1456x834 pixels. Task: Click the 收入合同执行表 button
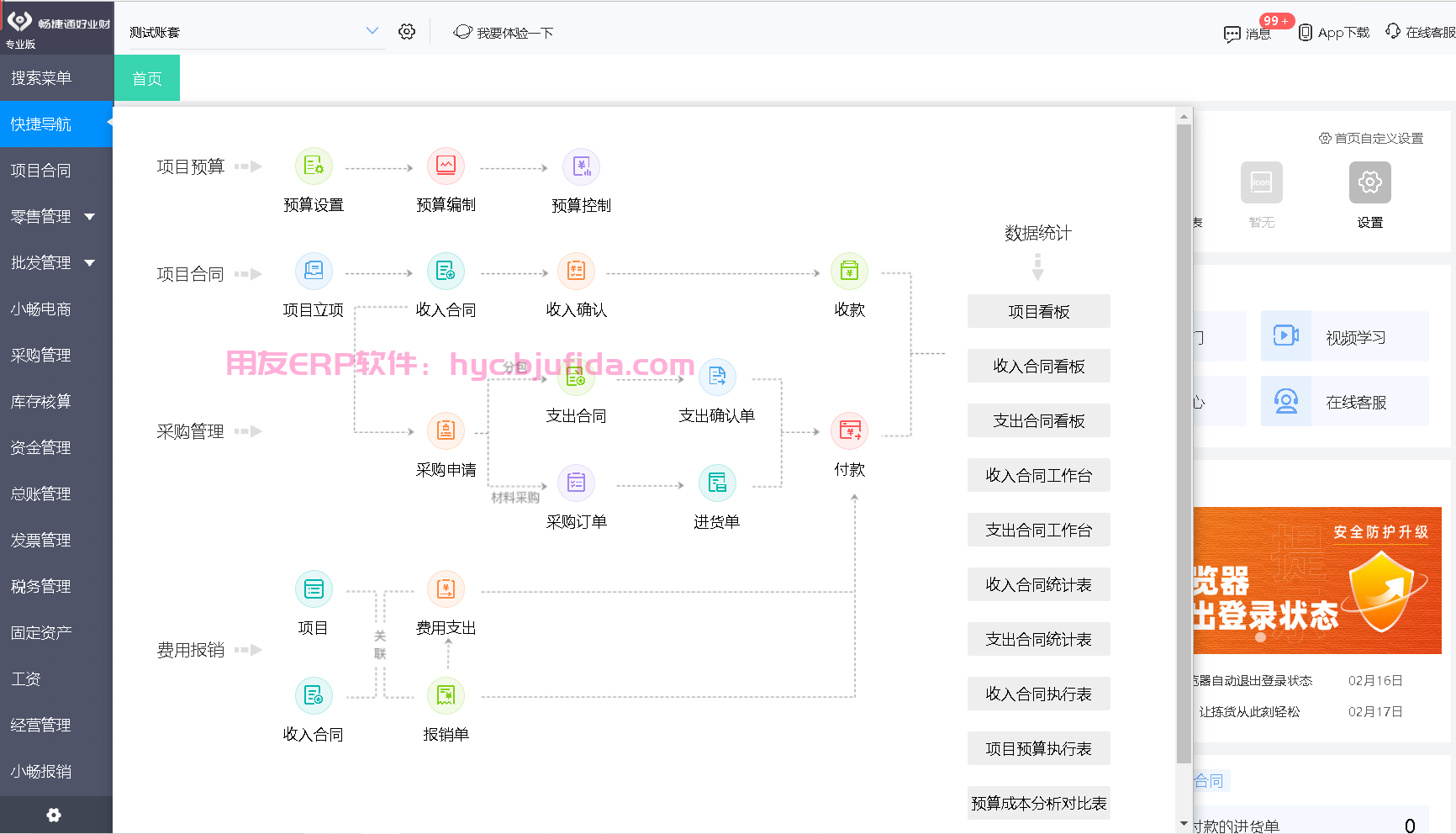tap(1039, 694)
